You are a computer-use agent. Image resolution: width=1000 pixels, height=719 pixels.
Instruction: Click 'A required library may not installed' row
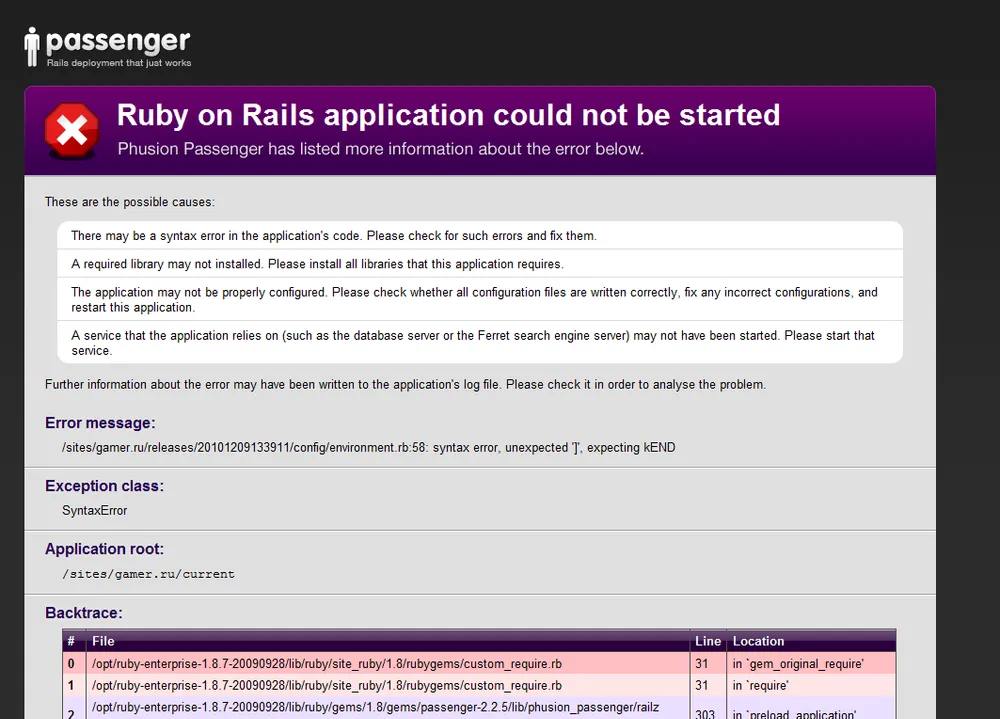(x=480, y=263)
